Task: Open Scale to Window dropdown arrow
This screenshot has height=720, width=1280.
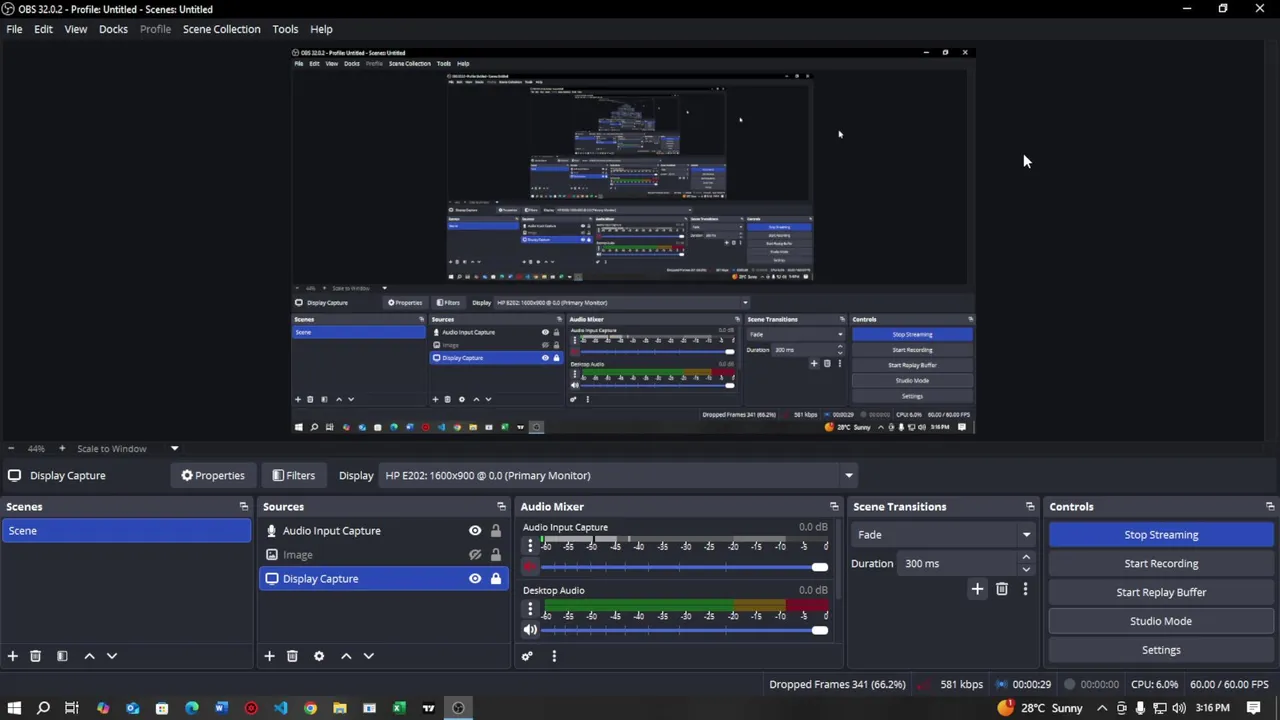Action: tap(174, 448)
